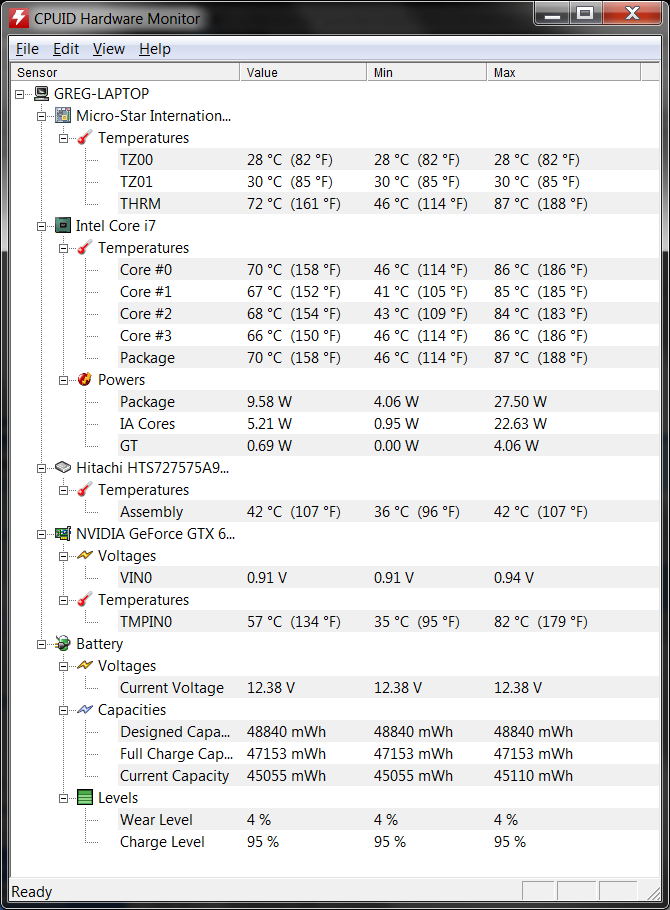Viewport: 670px width, 910px height.
Task: Click the Value column header
Action: click(x=303, y=72)
